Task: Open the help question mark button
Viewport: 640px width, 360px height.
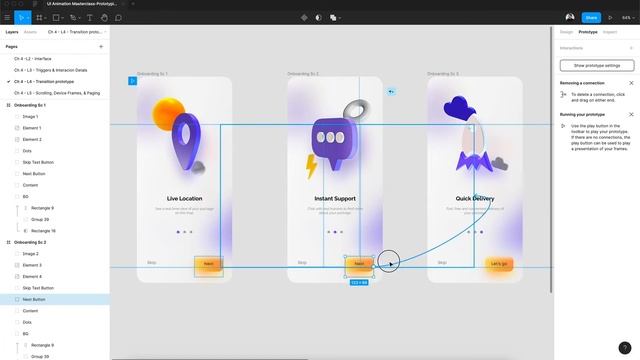Action: 624,348
